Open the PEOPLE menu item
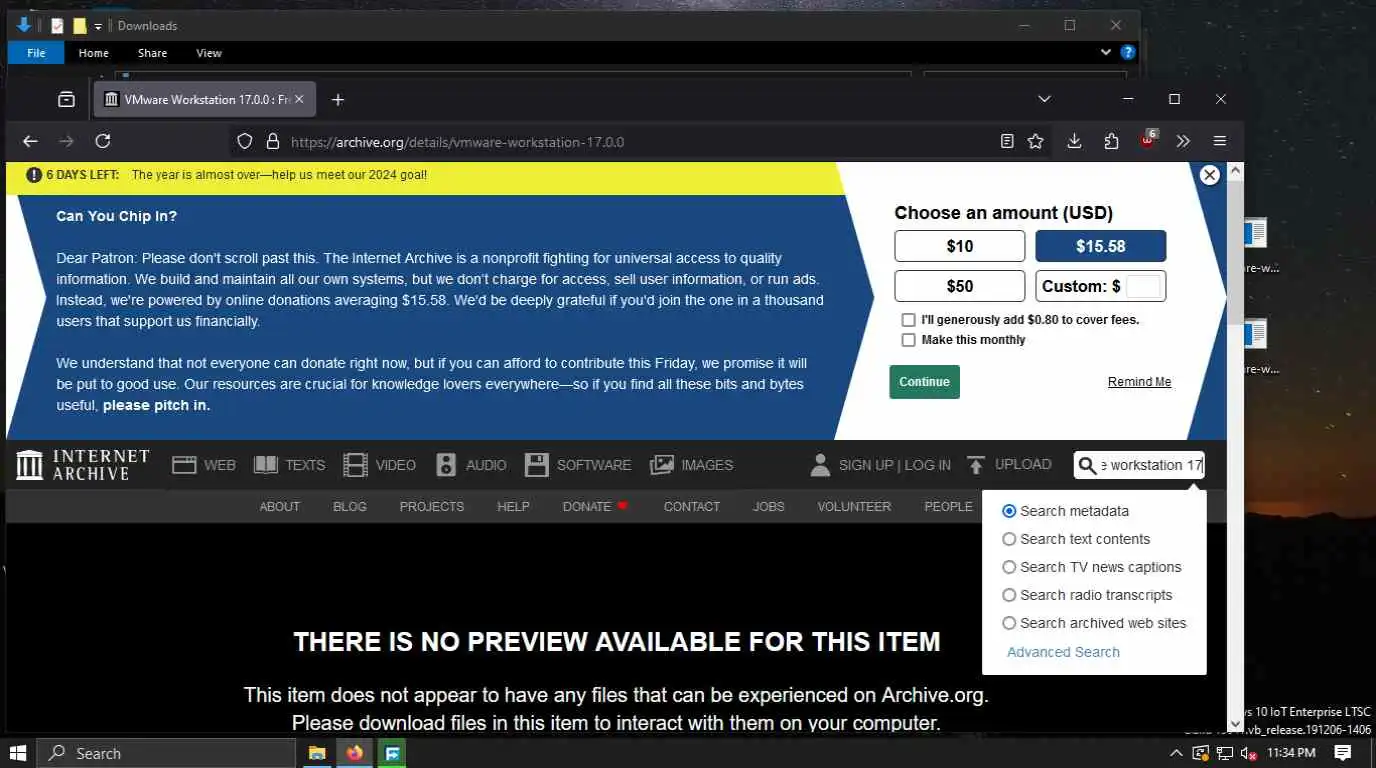Viewport: 1376px width, 768px height. (x=948, y=507)
